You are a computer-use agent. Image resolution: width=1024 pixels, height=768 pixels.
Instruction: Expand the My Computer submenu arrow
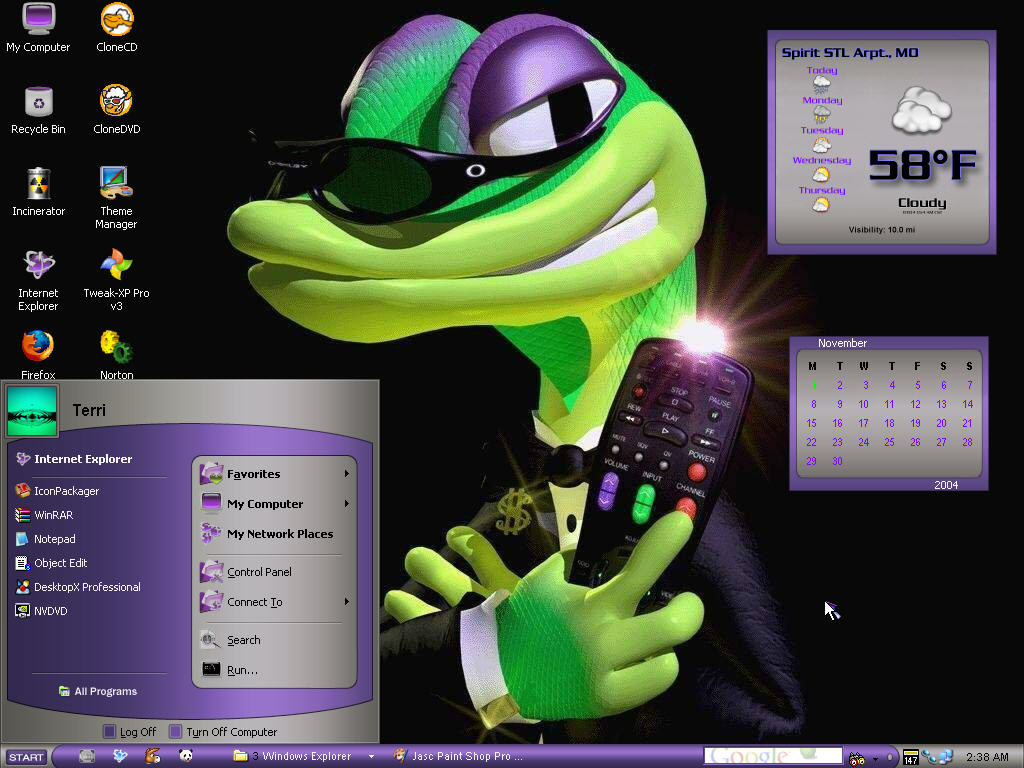347,504
